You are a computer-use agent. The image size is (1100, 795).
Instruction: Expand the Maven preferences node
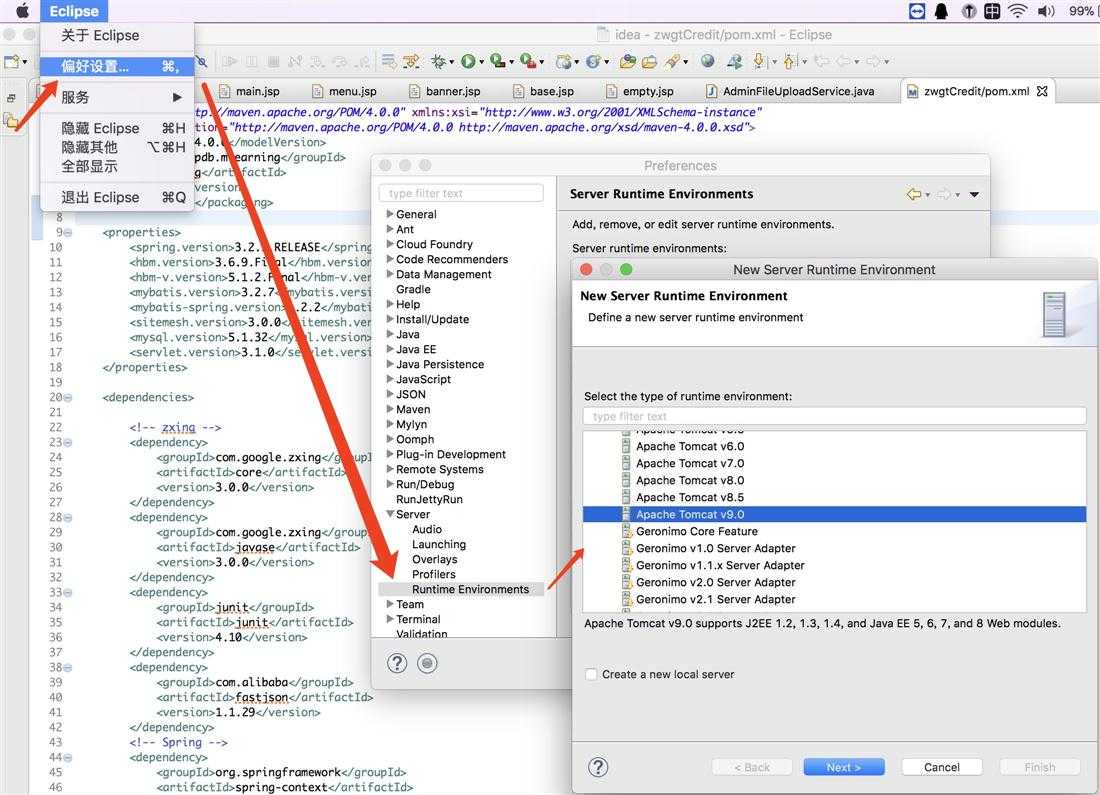[x=390, y=409]
